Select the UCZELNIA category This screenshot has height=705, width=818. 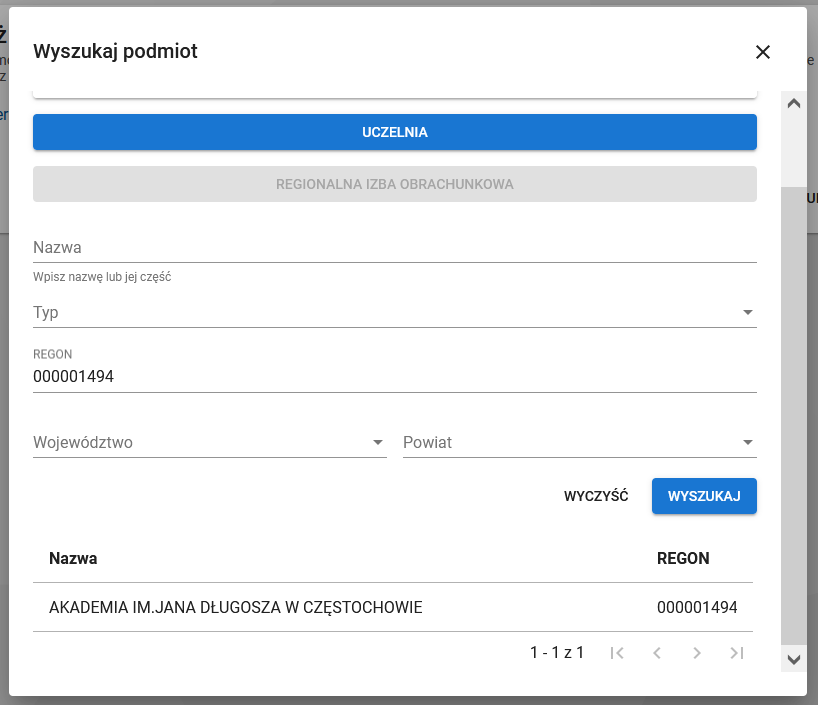(x=395, y=131)
